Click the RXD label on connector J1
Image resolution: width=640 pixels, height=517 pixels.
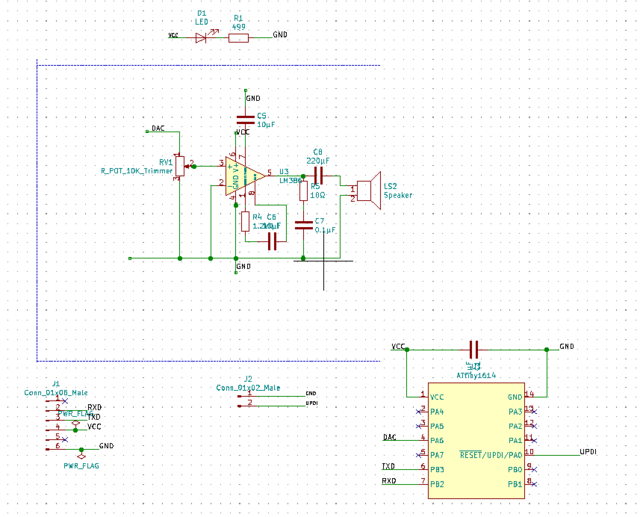(94, 407)
